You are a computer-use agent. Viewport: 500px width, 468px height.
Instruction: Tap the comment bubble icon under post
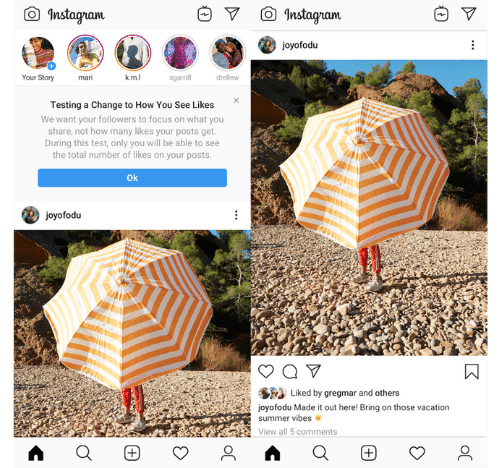(290, 371)
